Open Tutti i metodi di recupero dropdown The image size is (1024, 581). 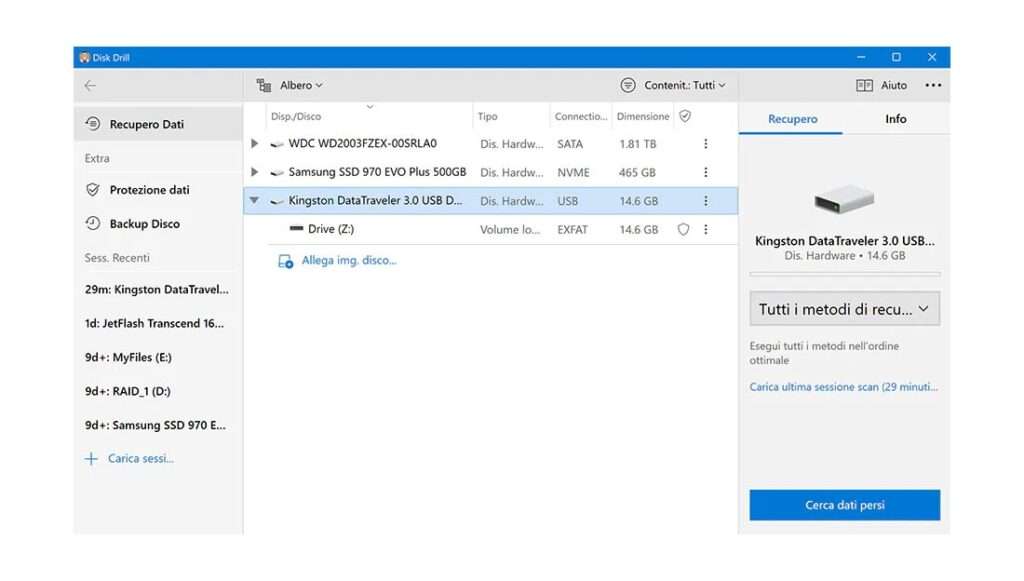coord(844,309)
